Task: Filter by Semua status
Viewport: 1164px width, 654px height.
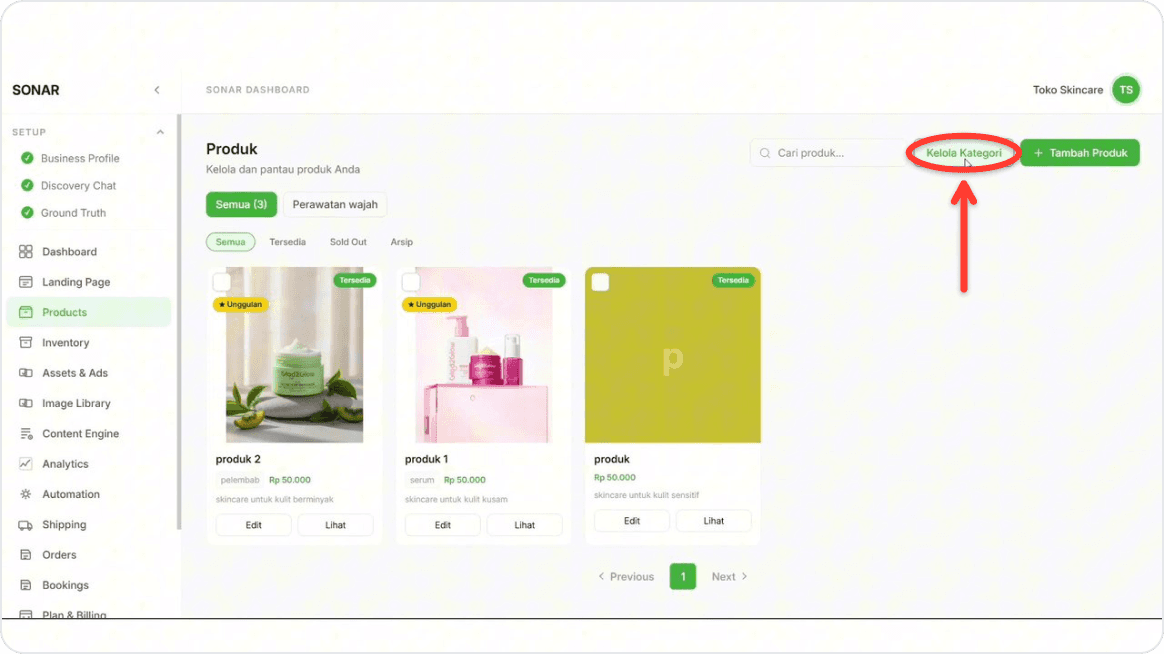Action: (x=230, y=242)
